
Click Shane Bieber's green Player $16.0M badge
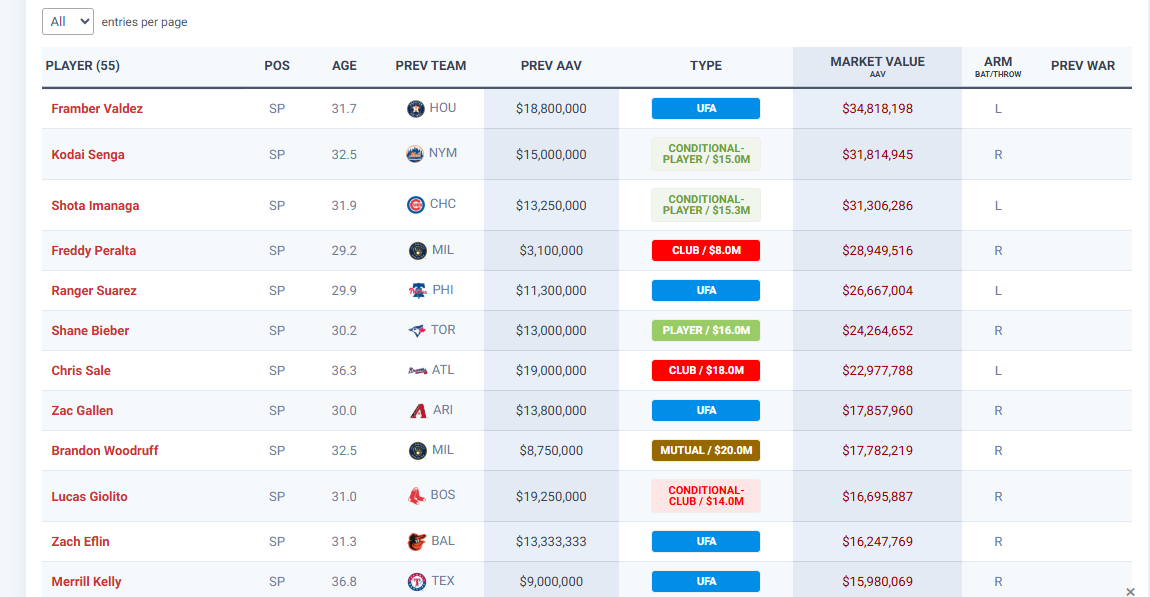point(705,331)
